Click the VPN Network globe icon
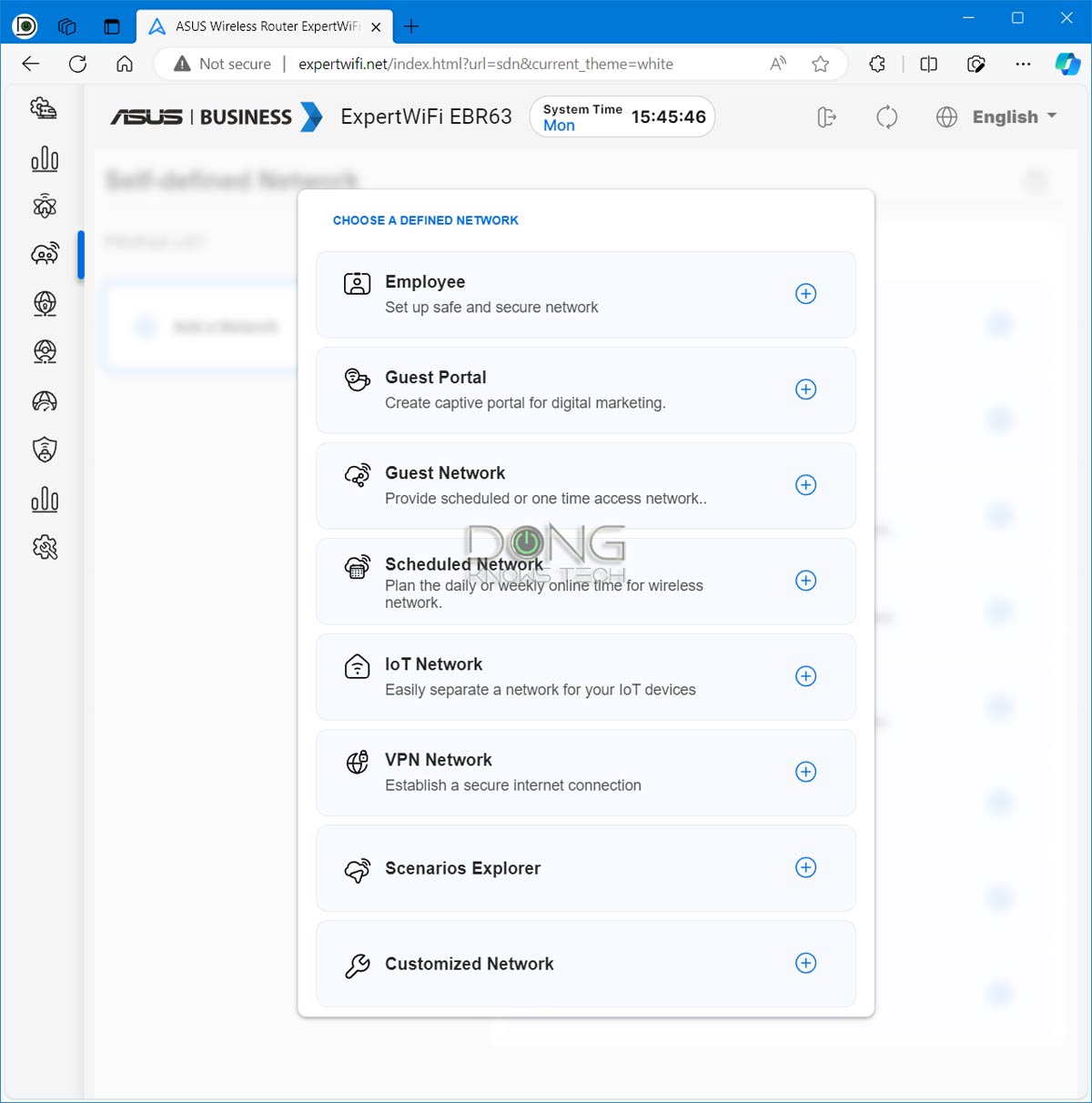The width and height of the screenshot is (1092, 1103). point(357,762)
